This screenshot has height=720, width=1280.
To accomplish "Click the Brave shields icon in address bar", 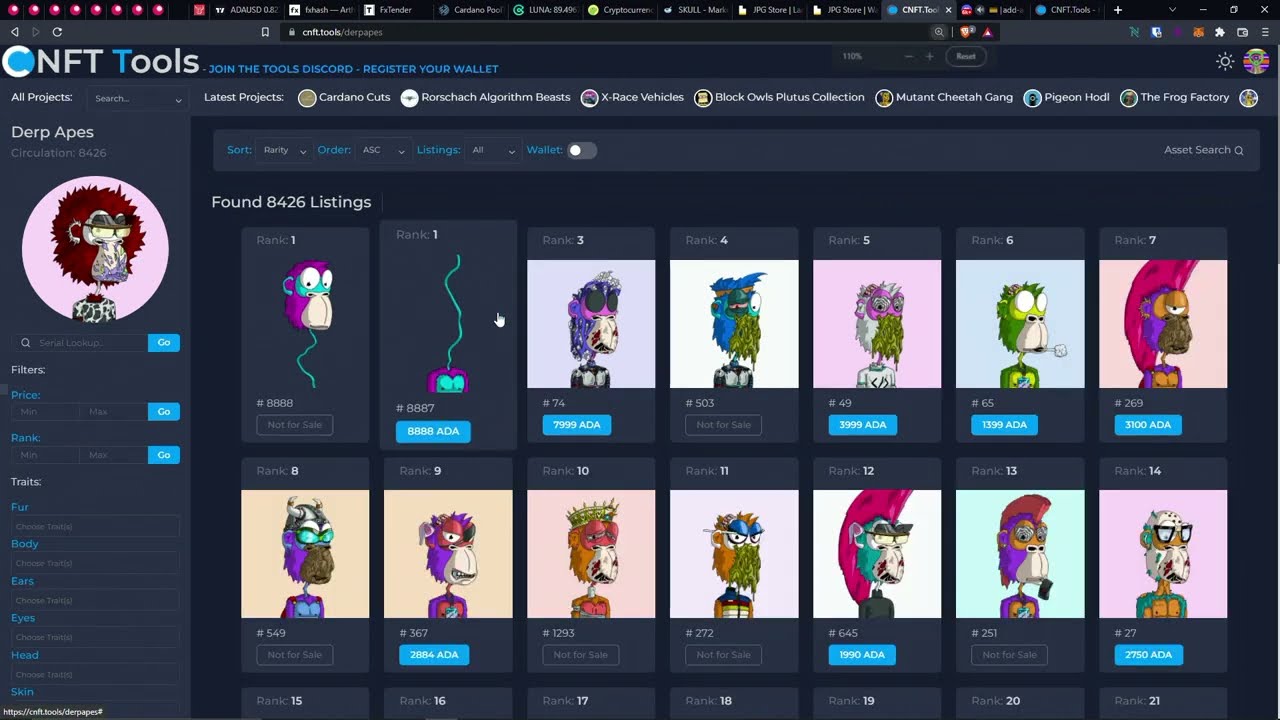I will click(967, 32).
